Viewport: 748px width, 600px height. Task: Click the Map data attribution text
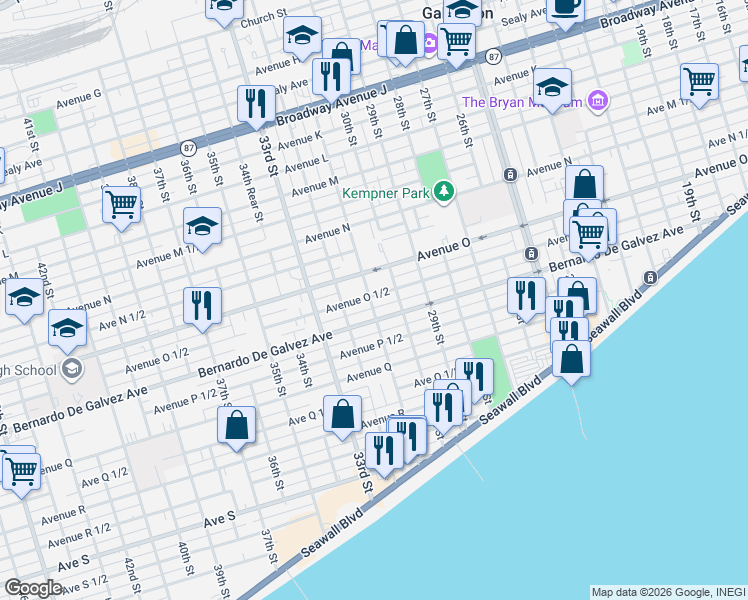(x=668, y=593)
